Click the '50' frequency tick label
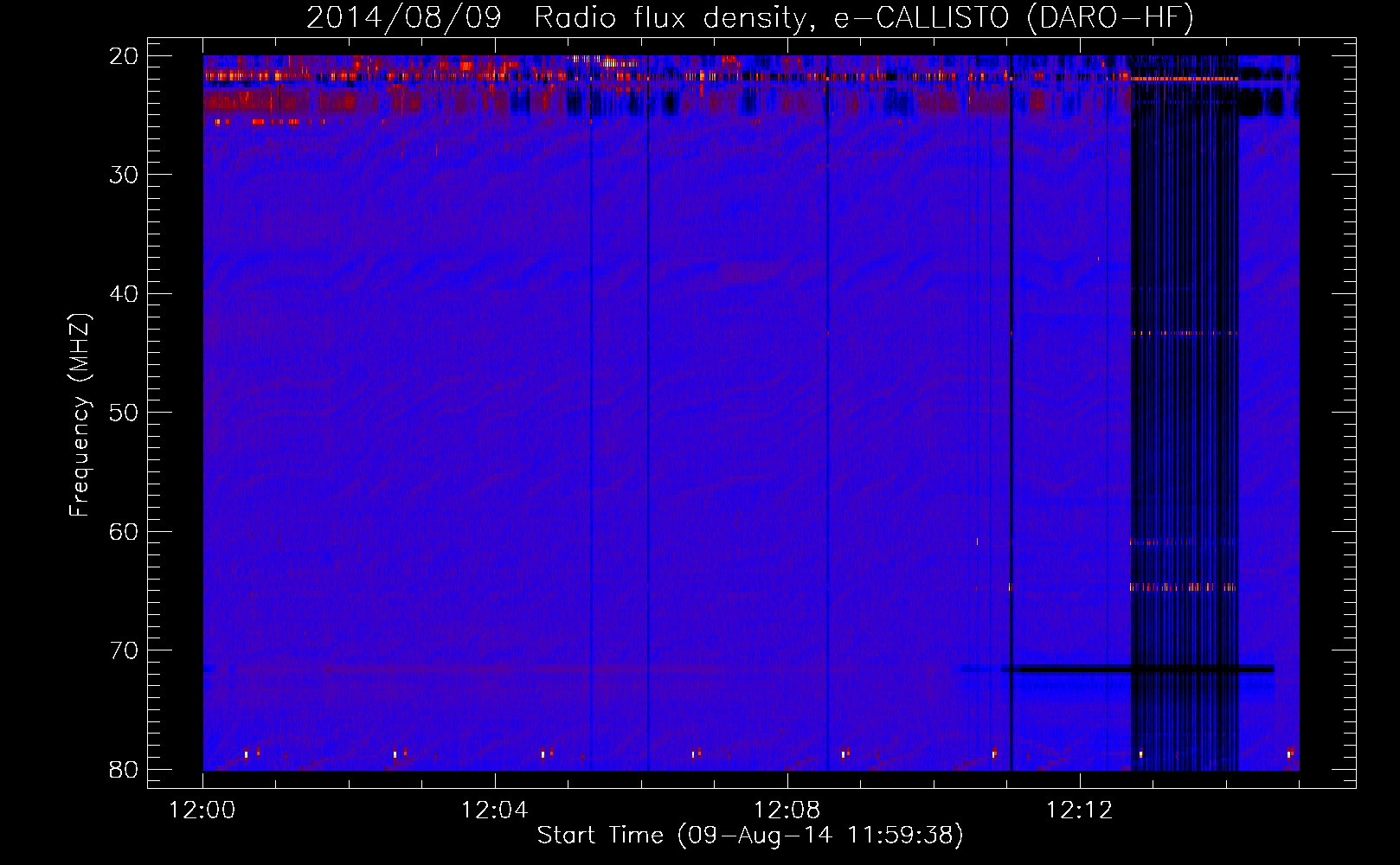The image size is (1400, 865). click(x=124, y=413)
